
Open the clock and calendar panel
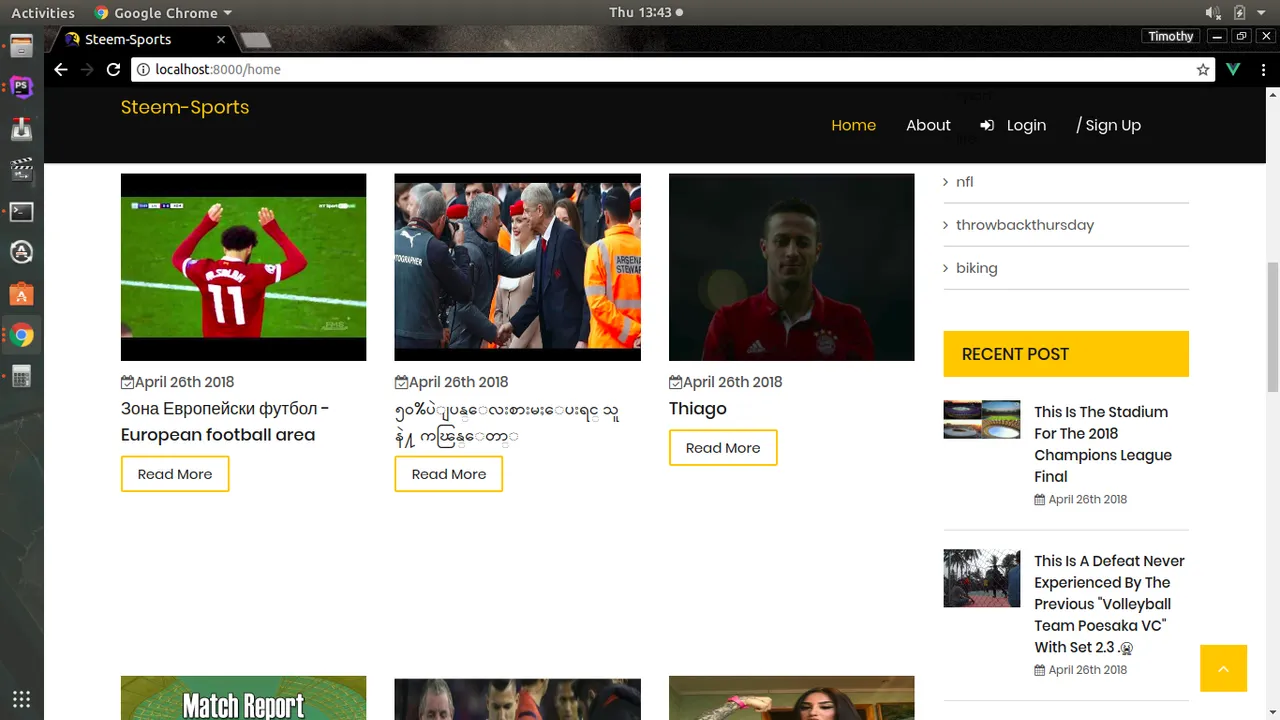coord(646,13)
